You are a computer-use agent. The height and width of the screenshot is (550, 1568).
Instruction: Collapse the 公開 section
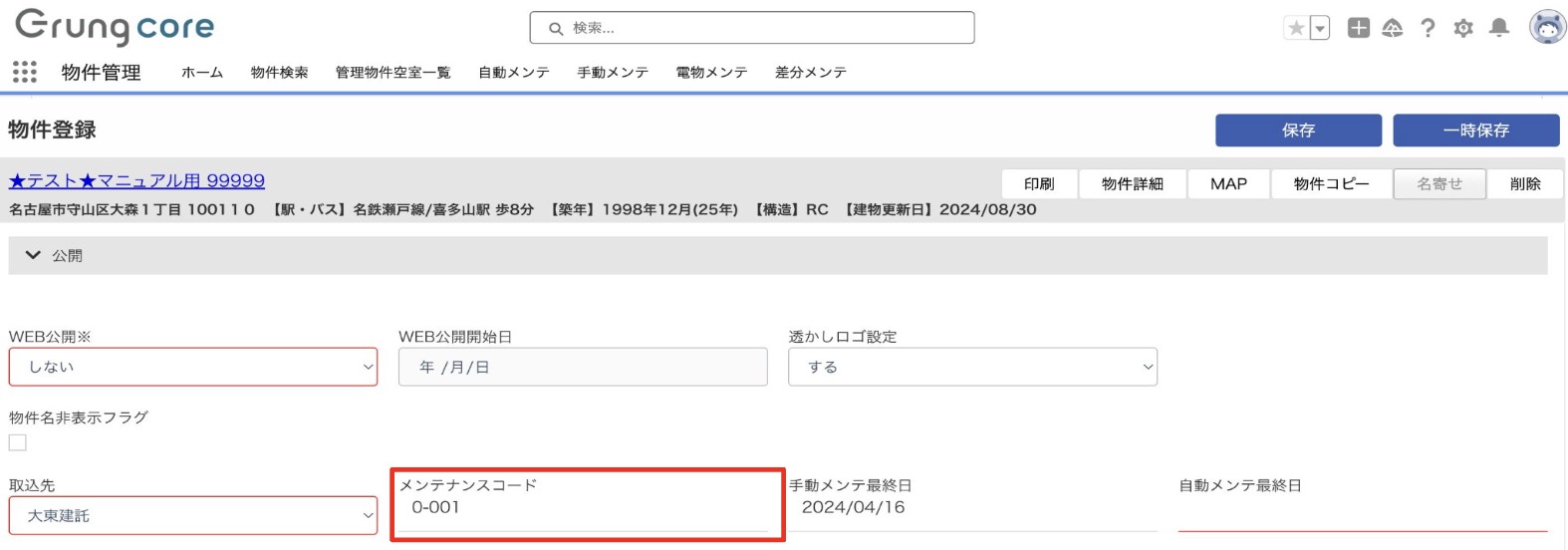(x=33, y=255)
